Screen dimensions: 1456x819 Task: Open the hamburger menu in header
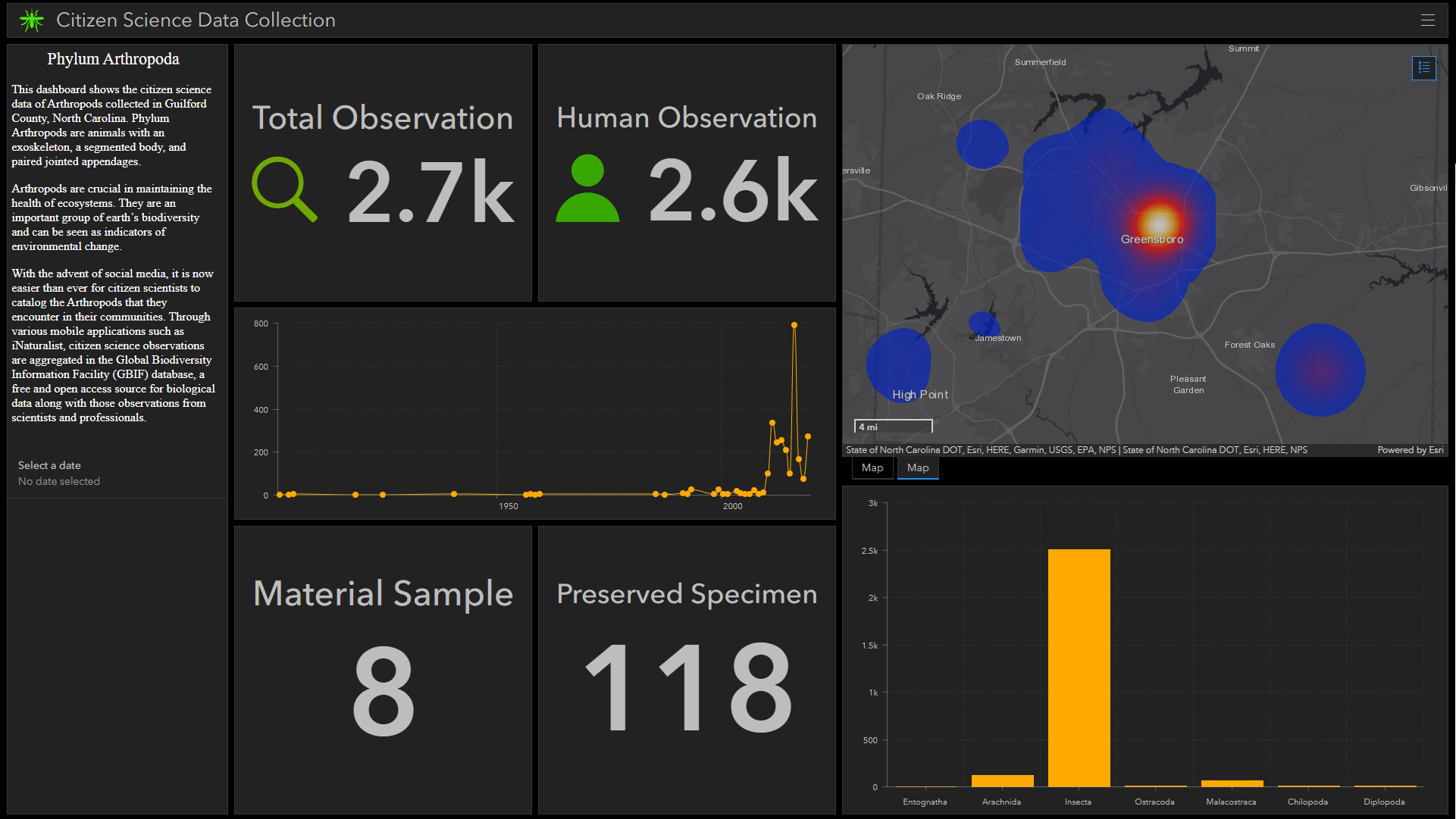click(1427, 20)
